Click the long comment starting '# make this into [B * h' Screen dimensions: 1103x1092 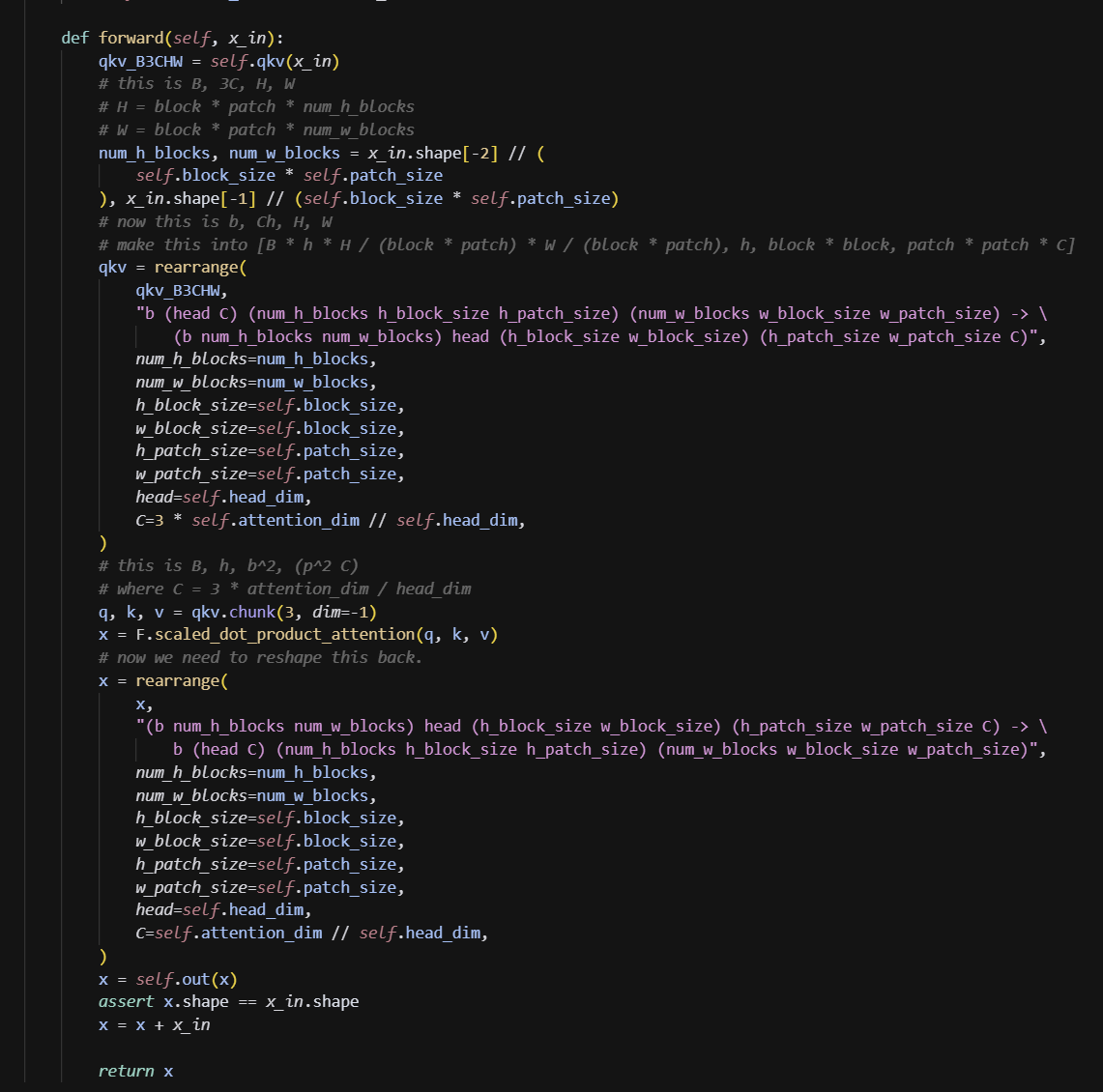click(587, 244)
